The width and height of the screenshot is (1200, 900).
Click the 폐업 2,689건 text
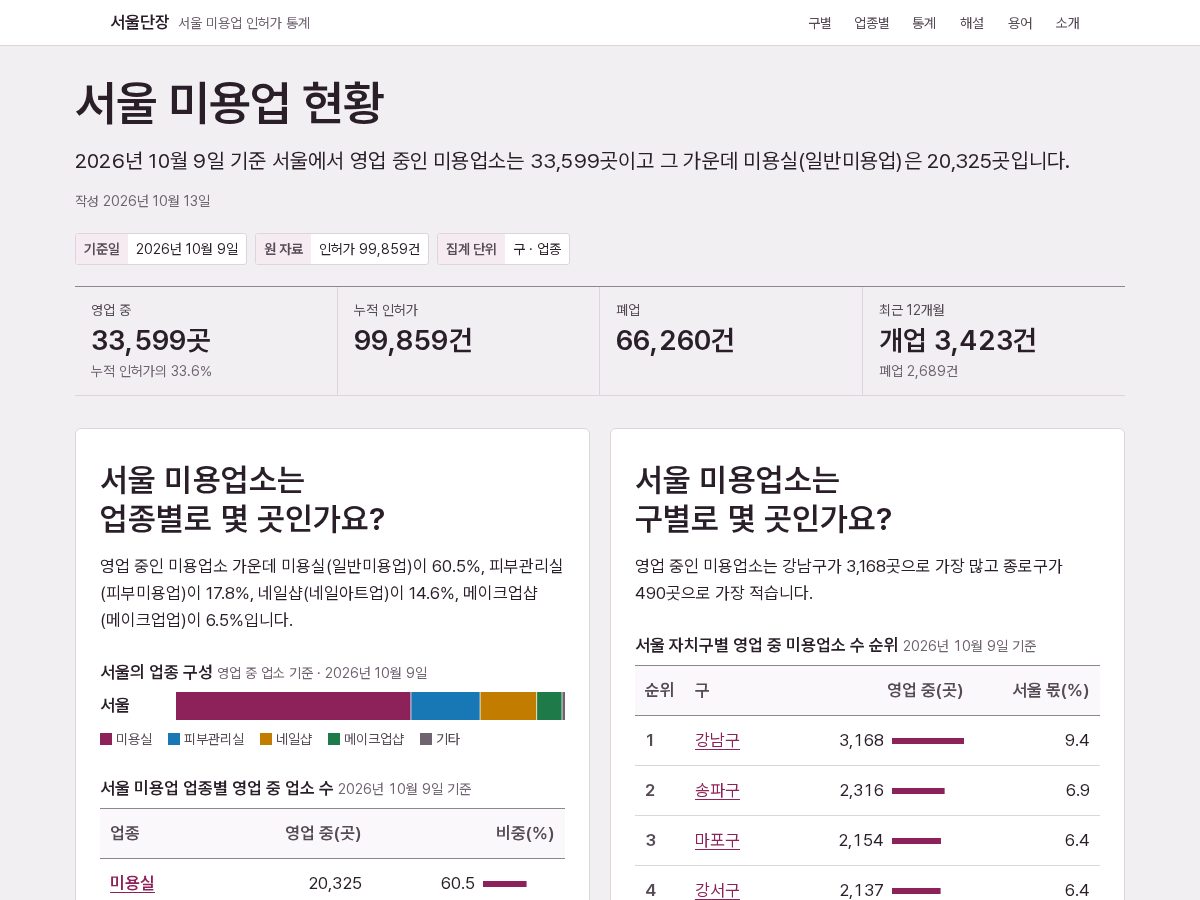click(918, 371)
